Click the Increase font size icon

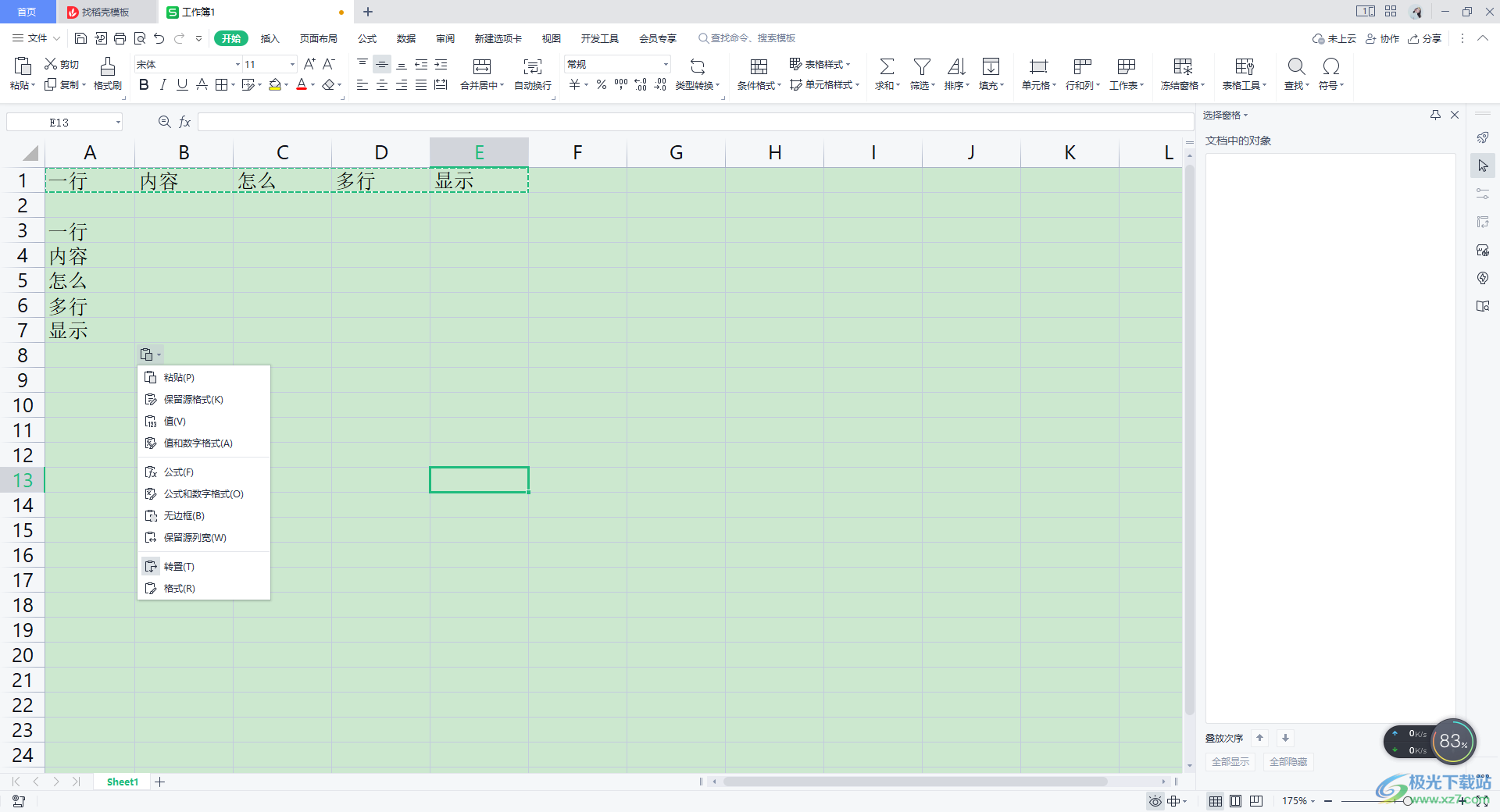pyautogui.click(x=309, y=64)
